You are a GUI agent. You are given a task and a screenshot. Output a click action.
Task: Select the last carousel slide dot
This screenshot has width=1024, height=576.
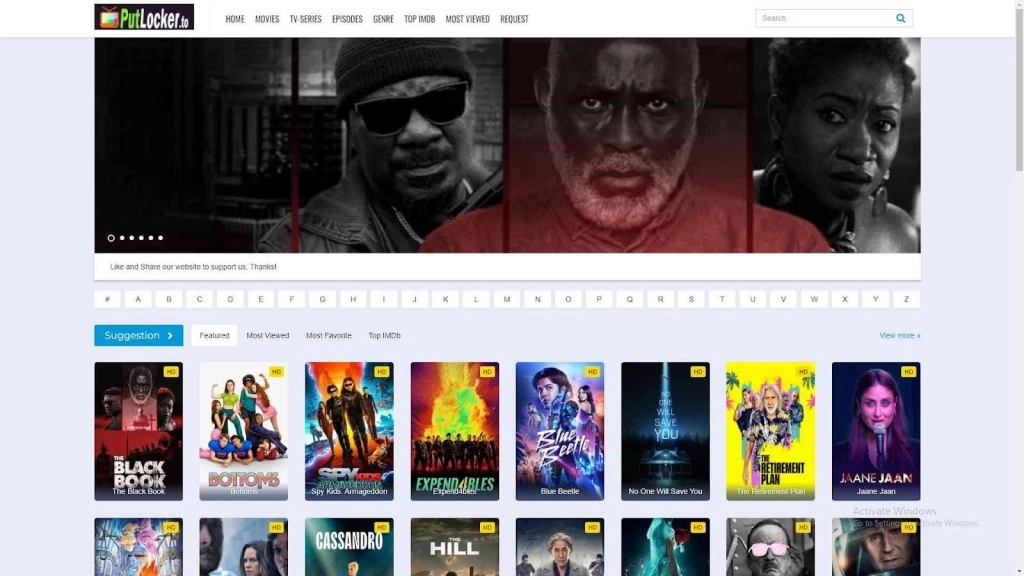click(160, 238)
